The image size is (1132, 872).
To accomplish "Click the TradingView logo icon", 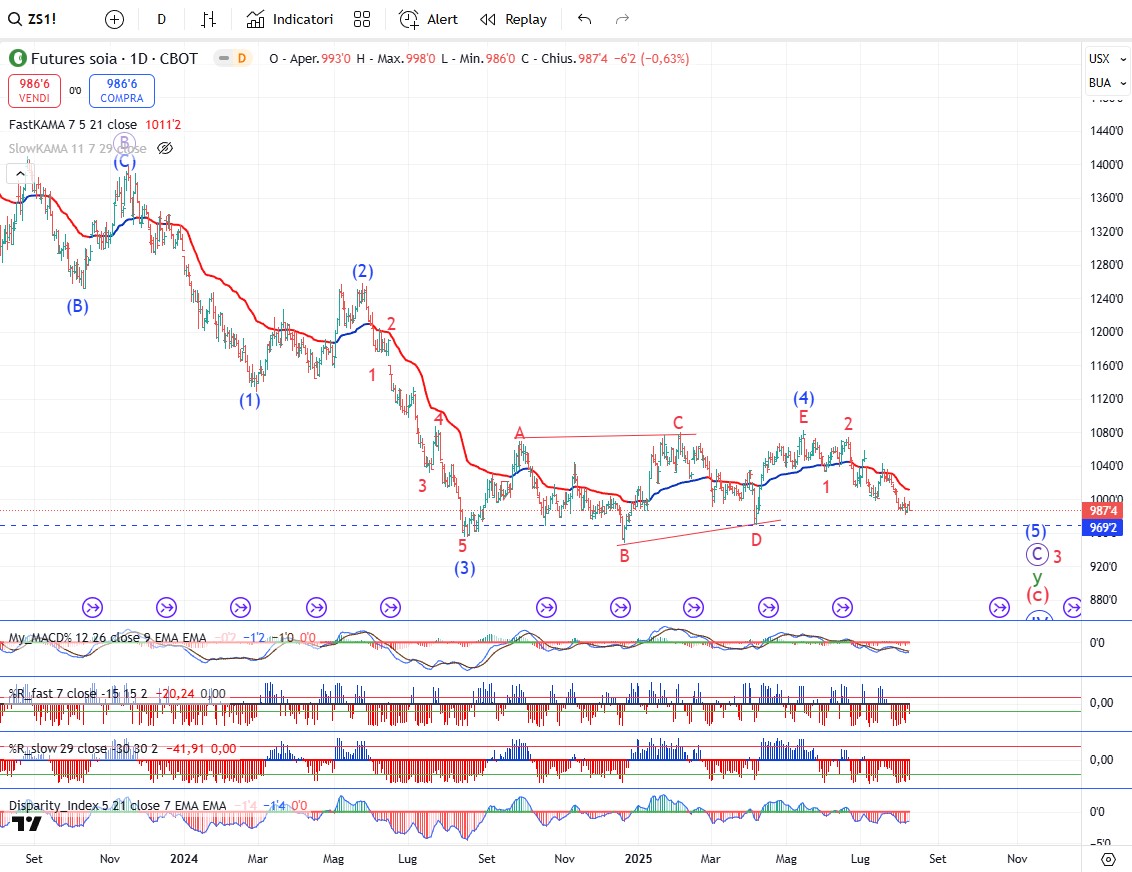I will (27, 822).
